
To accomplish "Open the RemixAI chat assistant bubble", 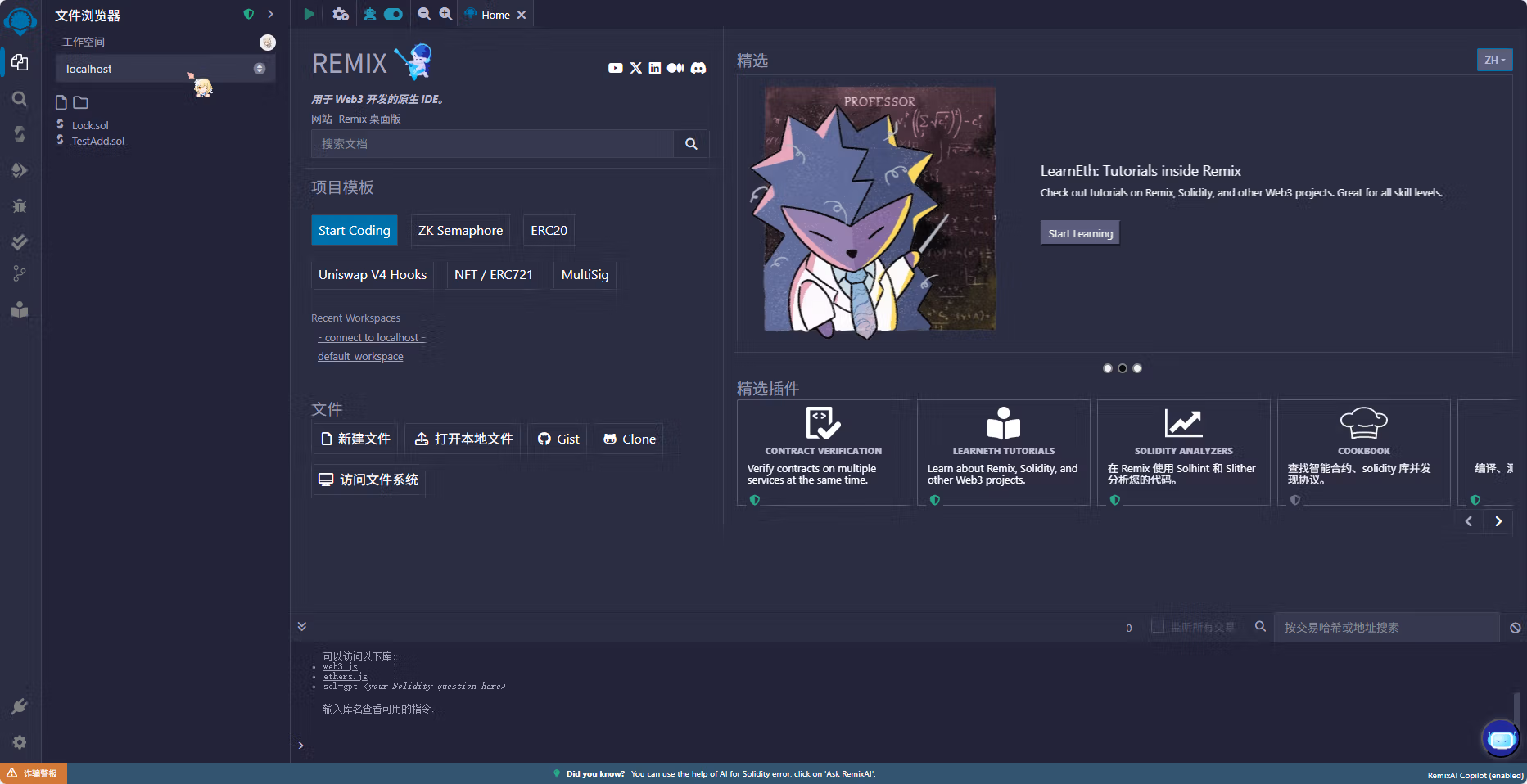I will click(x=1501, y=739).
